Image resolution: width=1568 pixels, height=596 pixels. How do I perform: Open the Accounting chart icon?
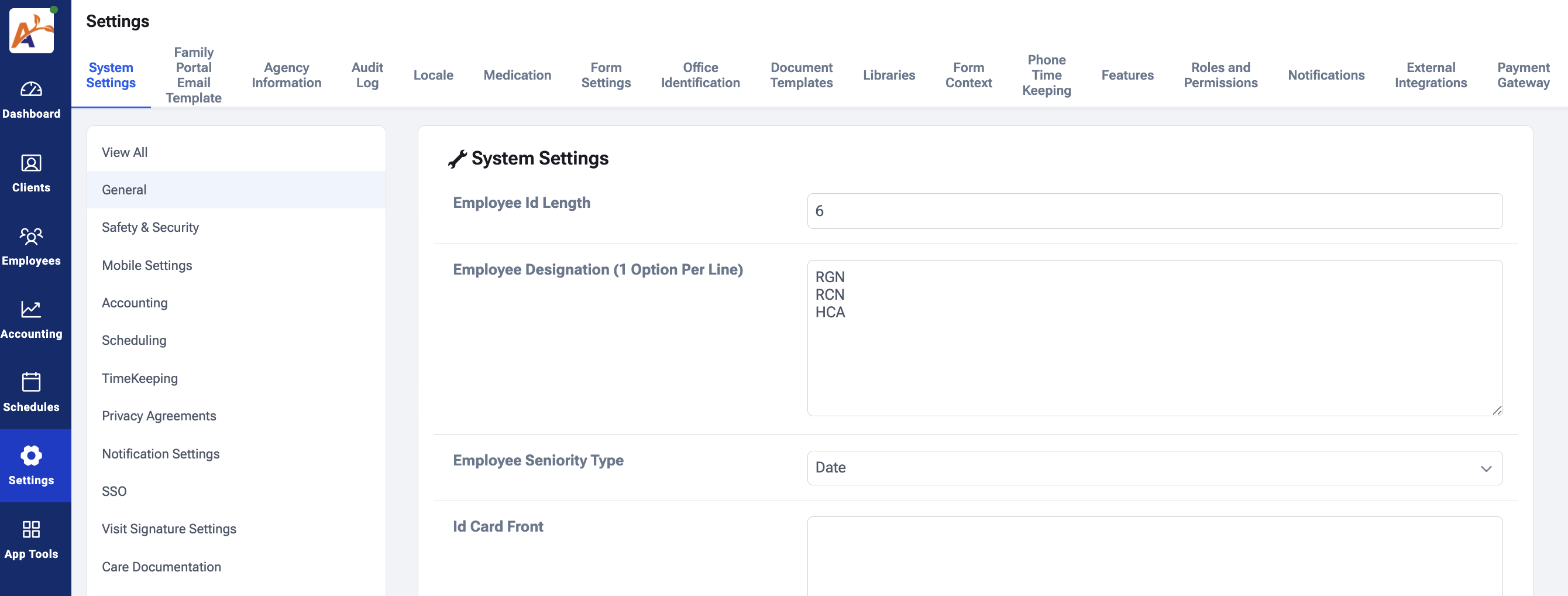(31, 309)
